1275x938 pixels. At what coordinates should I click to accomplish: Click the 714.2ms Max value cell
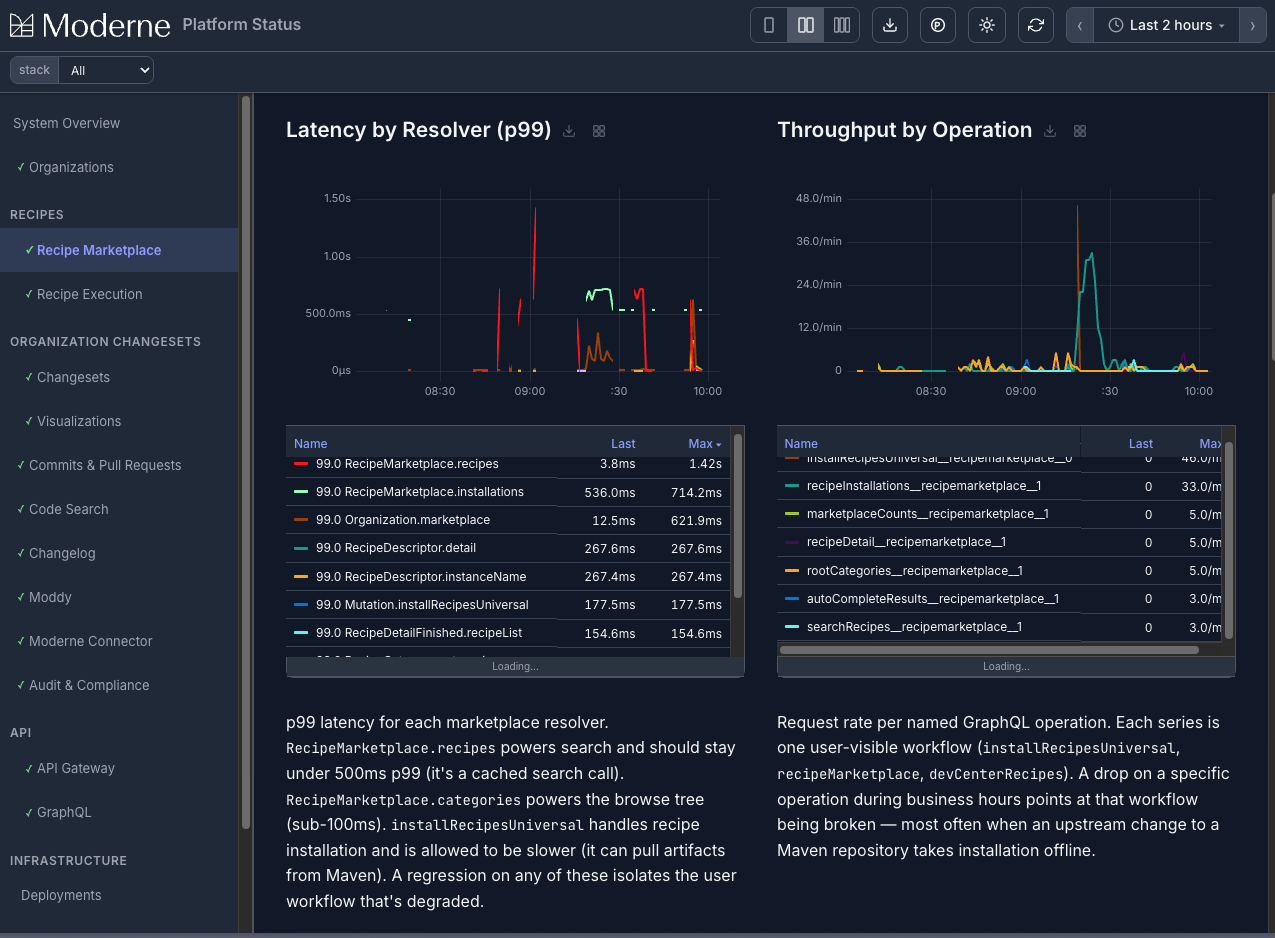click(697, 492)
